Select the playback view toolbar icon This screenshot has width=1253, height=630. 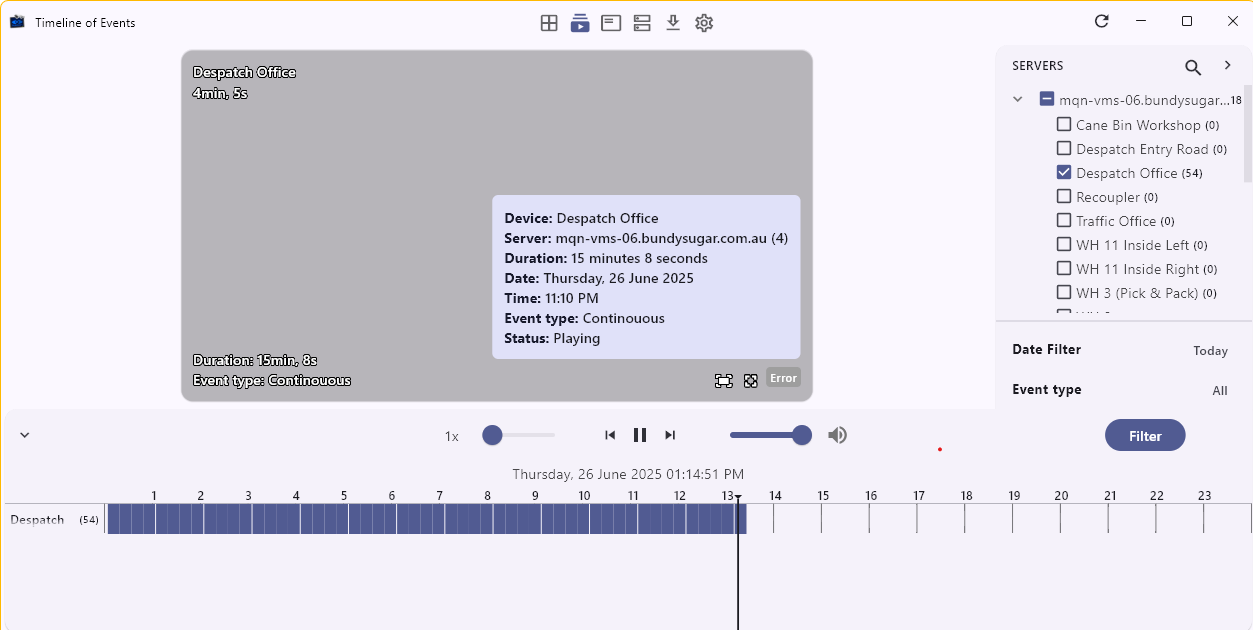click(x=580, y=23)
